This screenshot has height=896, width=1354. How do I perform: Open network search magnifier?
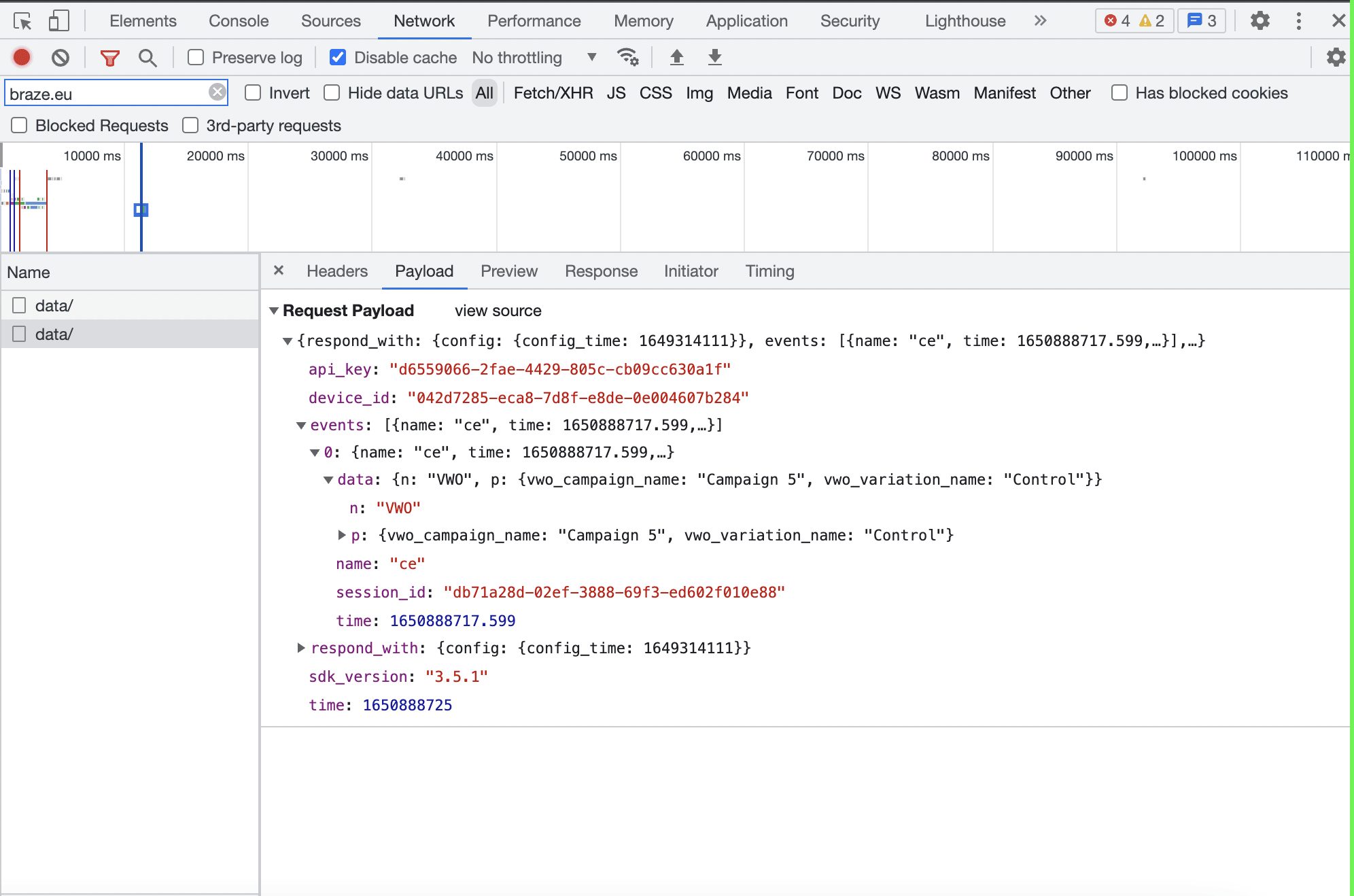147,58
